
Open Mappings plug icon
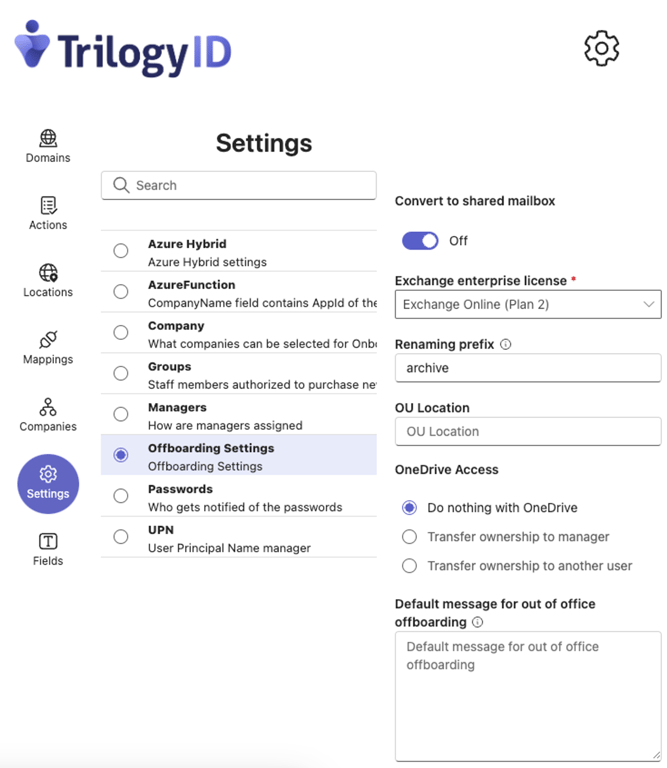click(48, 339)
